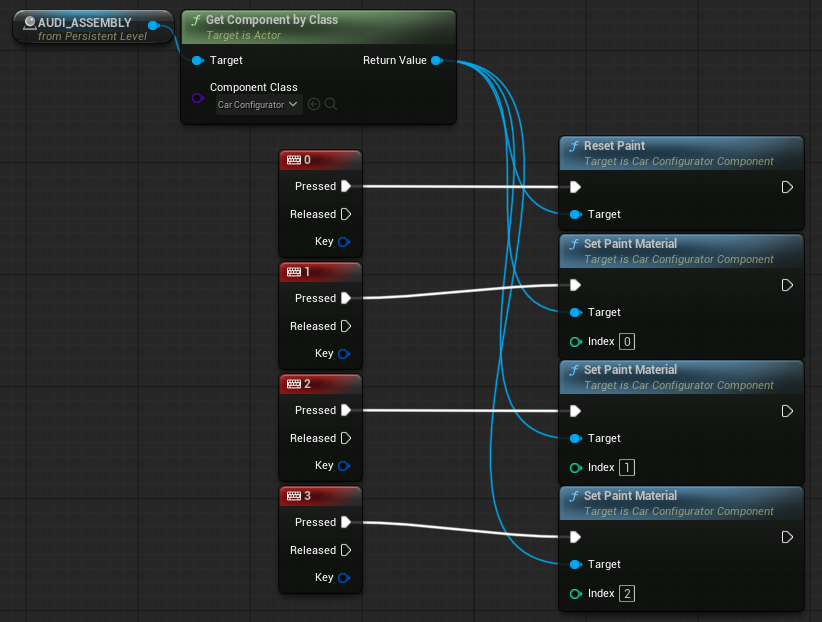The image size is (822, 622).
Task: Click the Target pin on Get Component by Class
Action: pos(198,60)
